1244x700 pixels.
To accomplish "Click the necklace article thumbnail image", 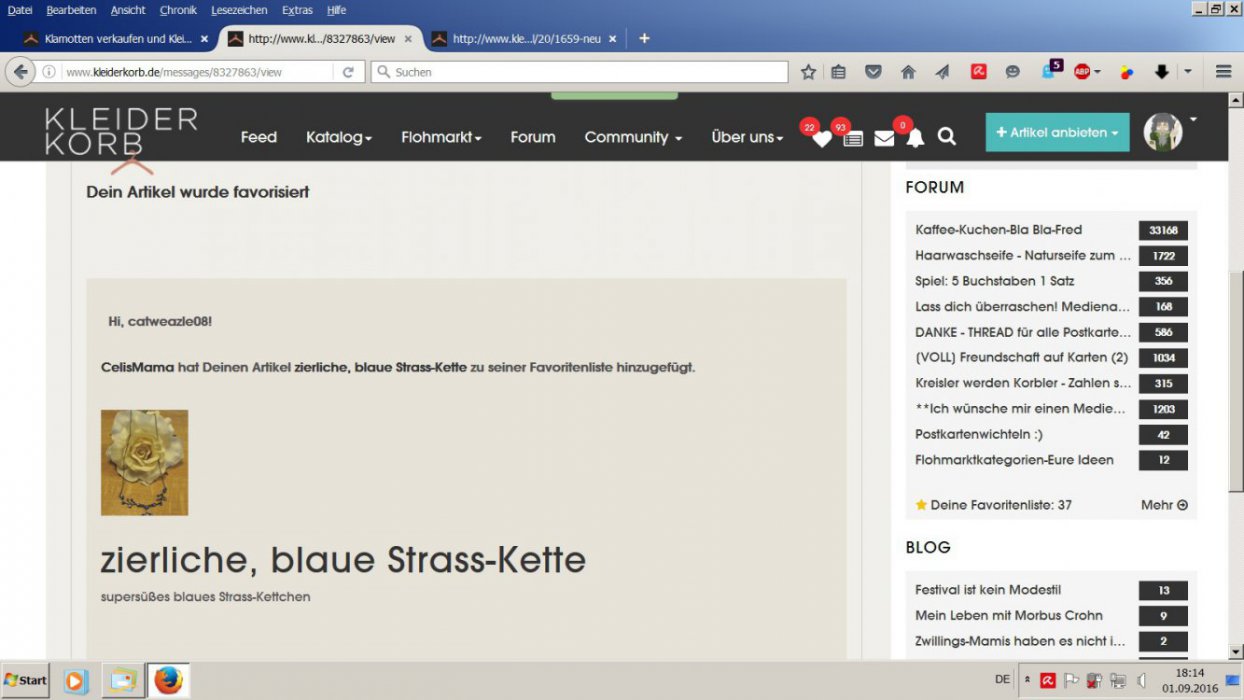I will (144, 462).
